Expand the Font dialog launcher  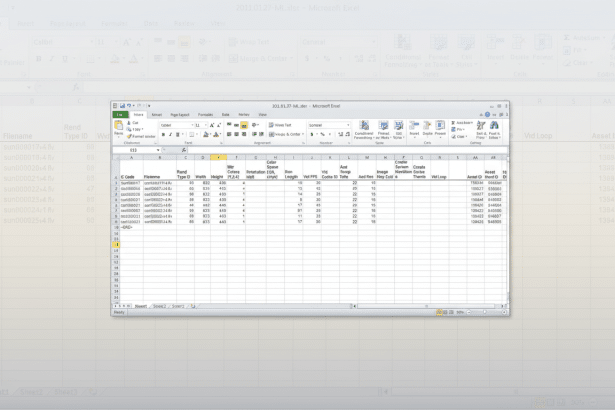[222, 143]
